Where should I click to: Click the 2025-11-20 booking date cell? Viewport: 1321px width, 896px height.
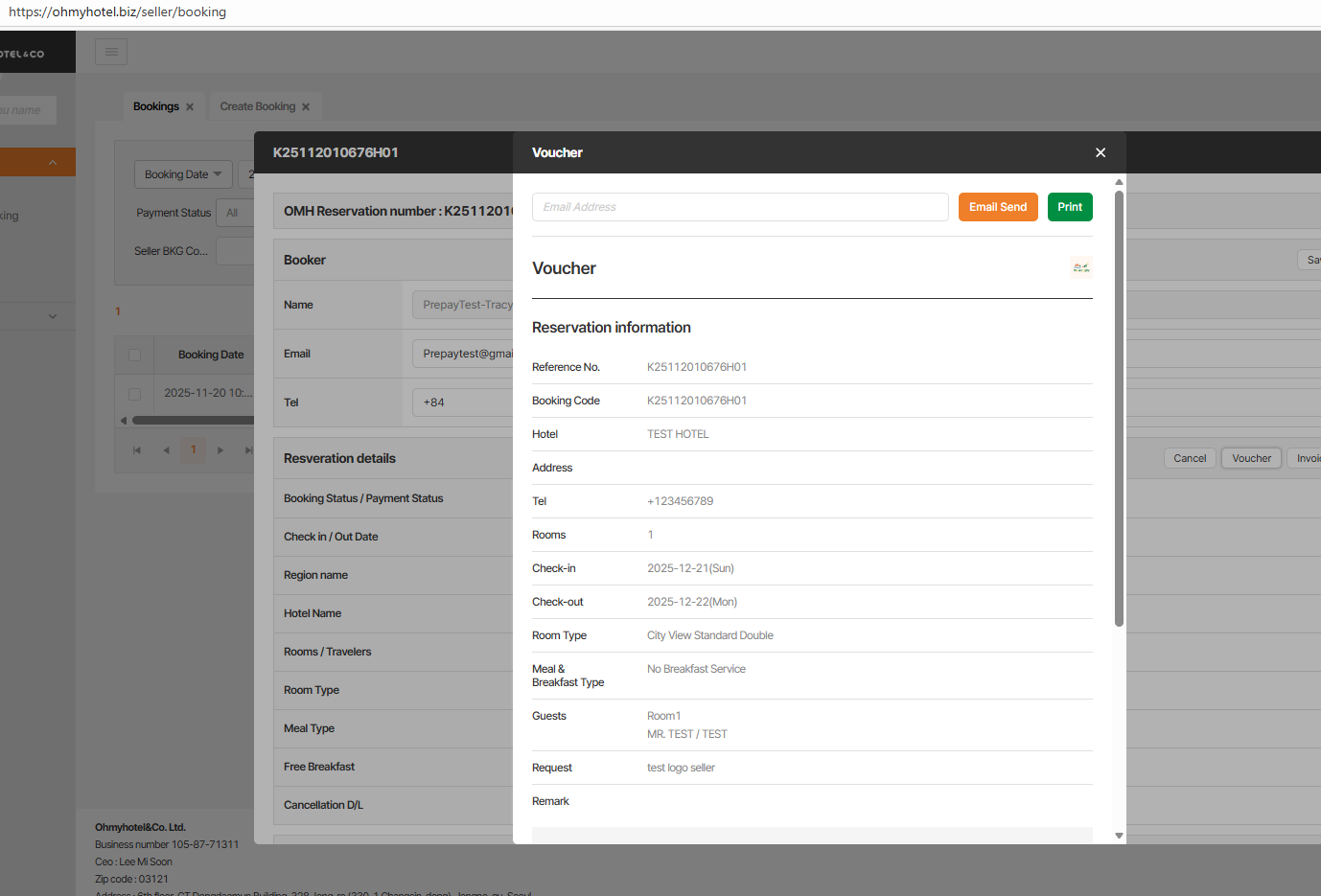[x=208, y=393]
